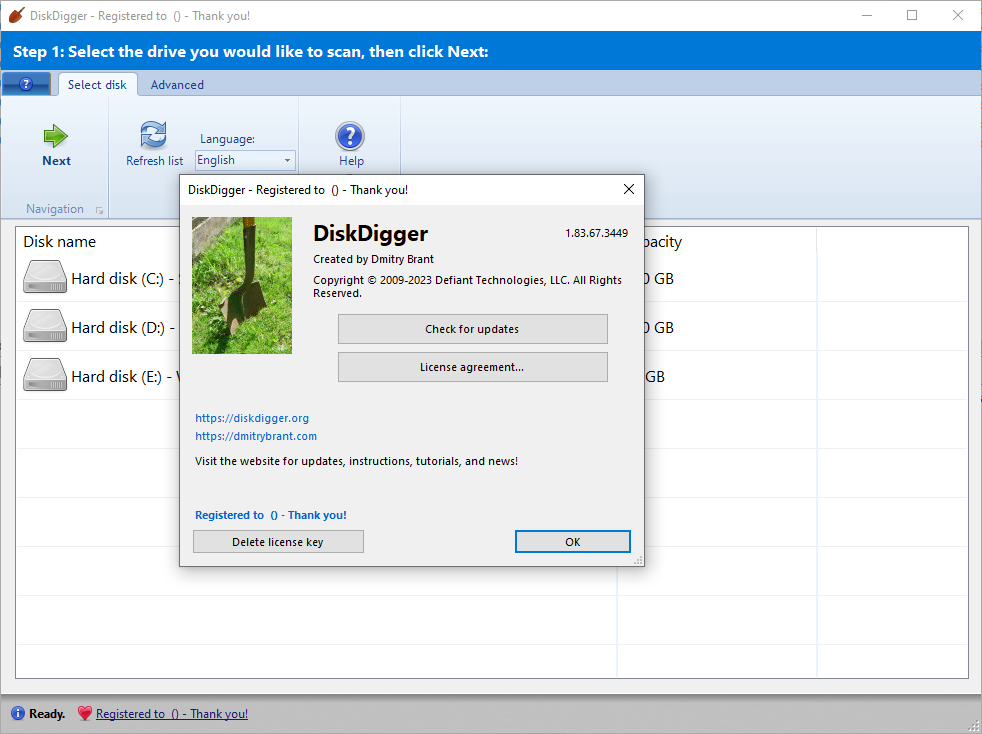This screenshot has height=734, width=982.
Task: Open the https://dmitrybrant.com link
Action: (x=256, y=436)
